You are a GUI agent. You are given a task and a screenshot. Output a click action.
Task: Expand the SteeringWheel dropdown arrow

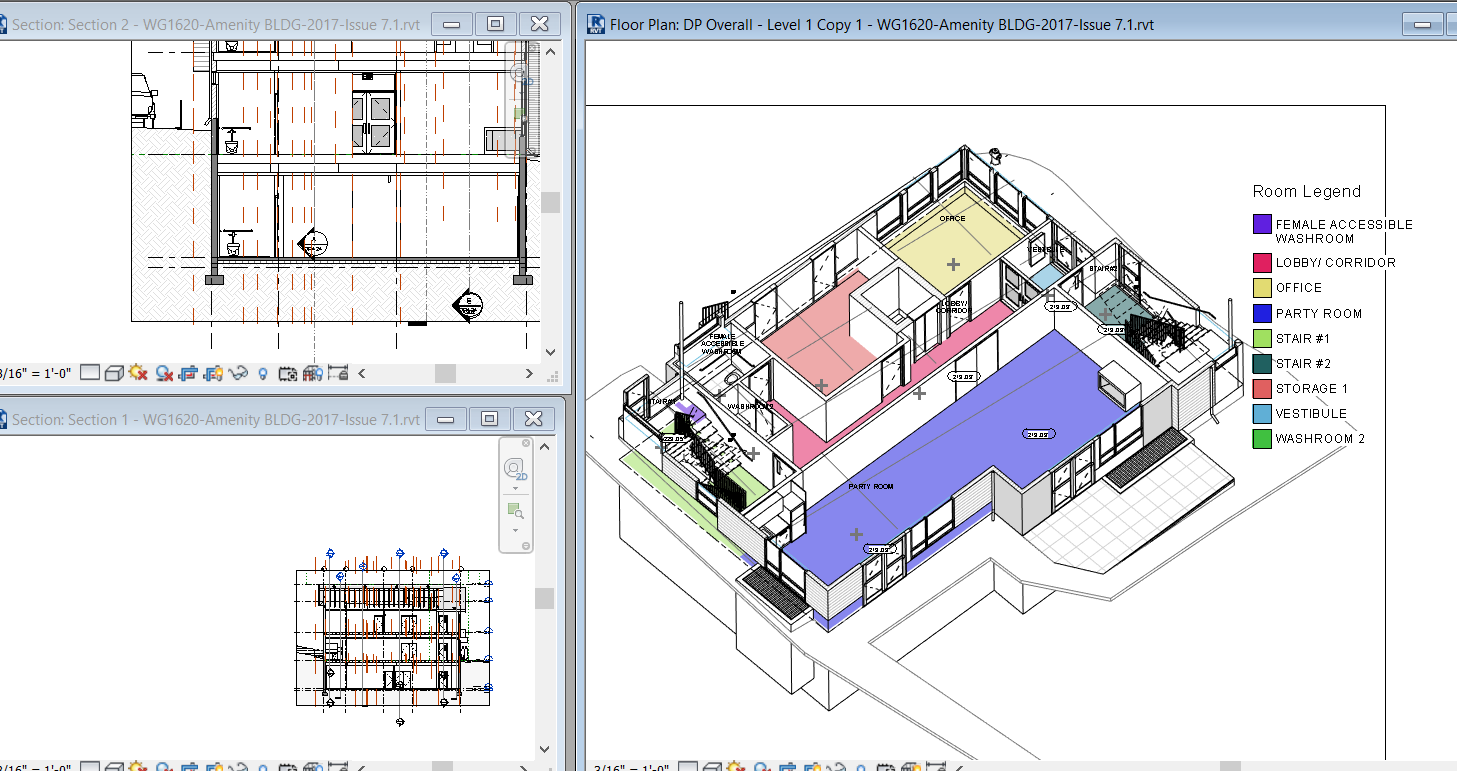click(x=515, y=488)
